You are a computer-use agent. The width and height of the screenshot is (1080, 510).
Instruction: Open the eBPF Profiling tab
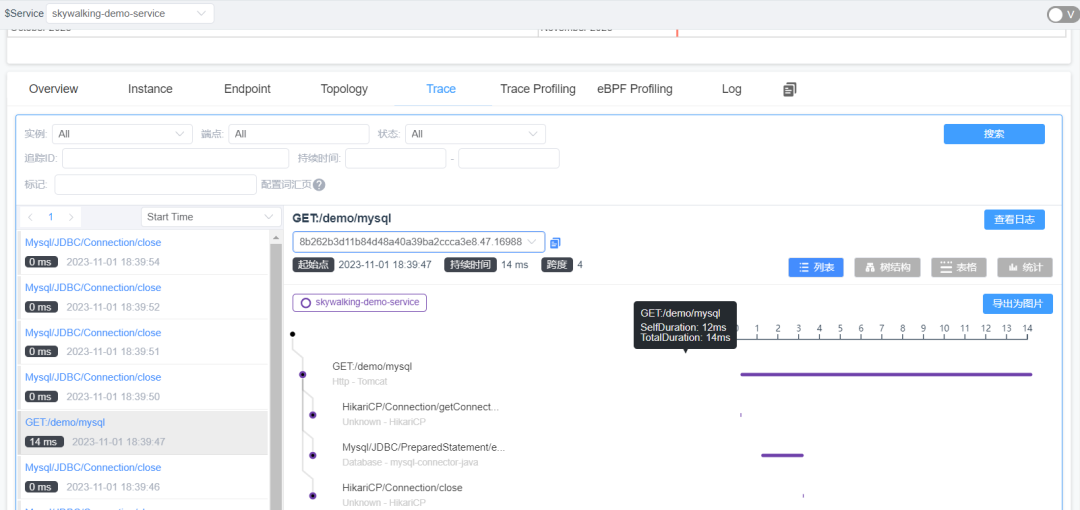[x=635, y=89]
